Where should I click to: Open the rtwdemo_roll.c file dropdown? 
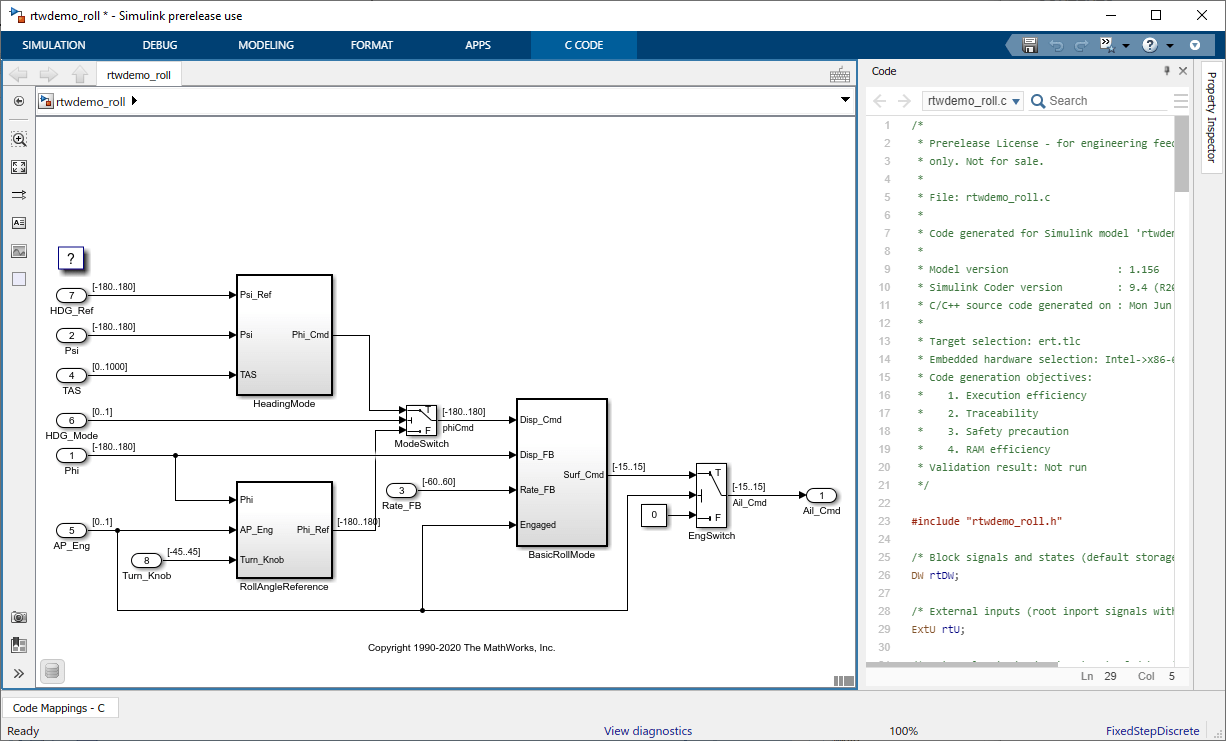tap(972, 101)
